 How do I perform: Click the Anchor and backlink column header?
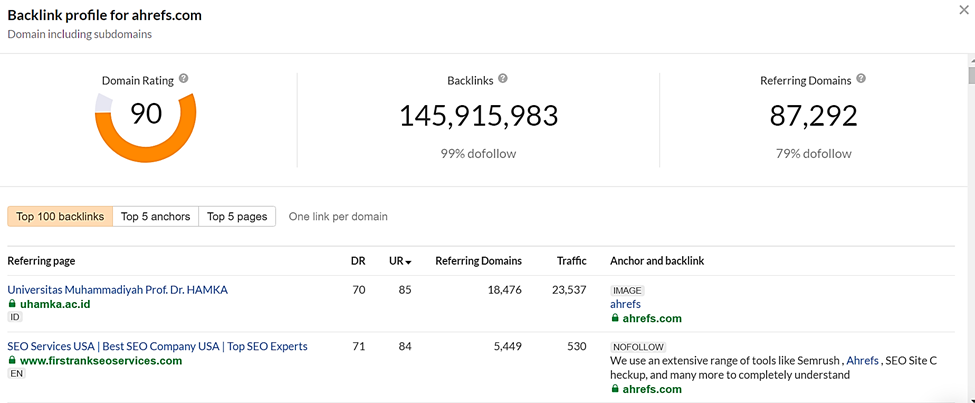coord(657,261)
